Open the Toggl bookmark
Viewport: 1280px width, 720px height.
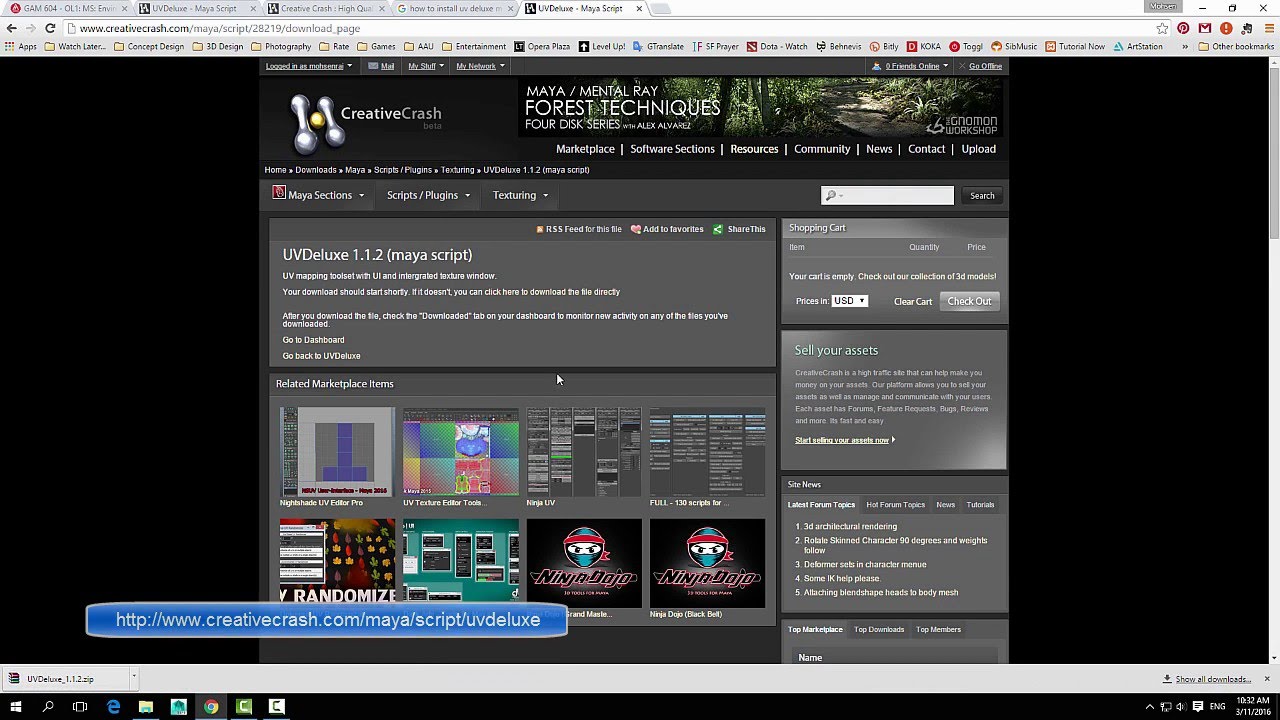966,46
